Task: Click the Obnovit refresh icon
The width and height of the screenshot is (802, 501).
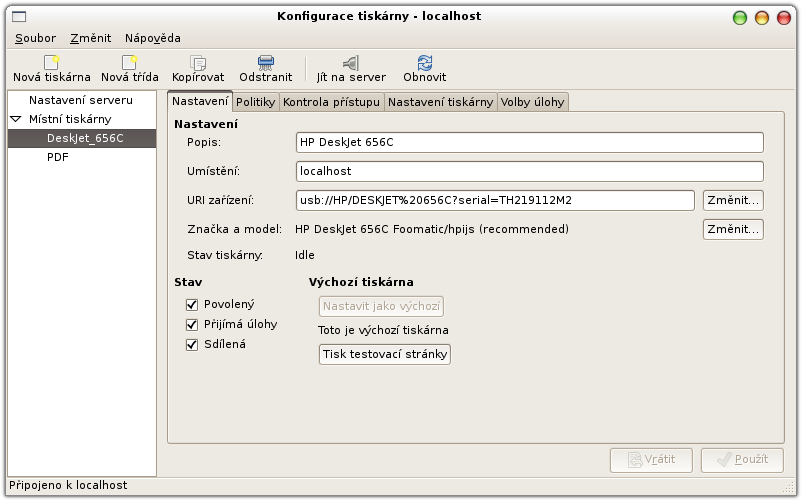Action: 425,62
